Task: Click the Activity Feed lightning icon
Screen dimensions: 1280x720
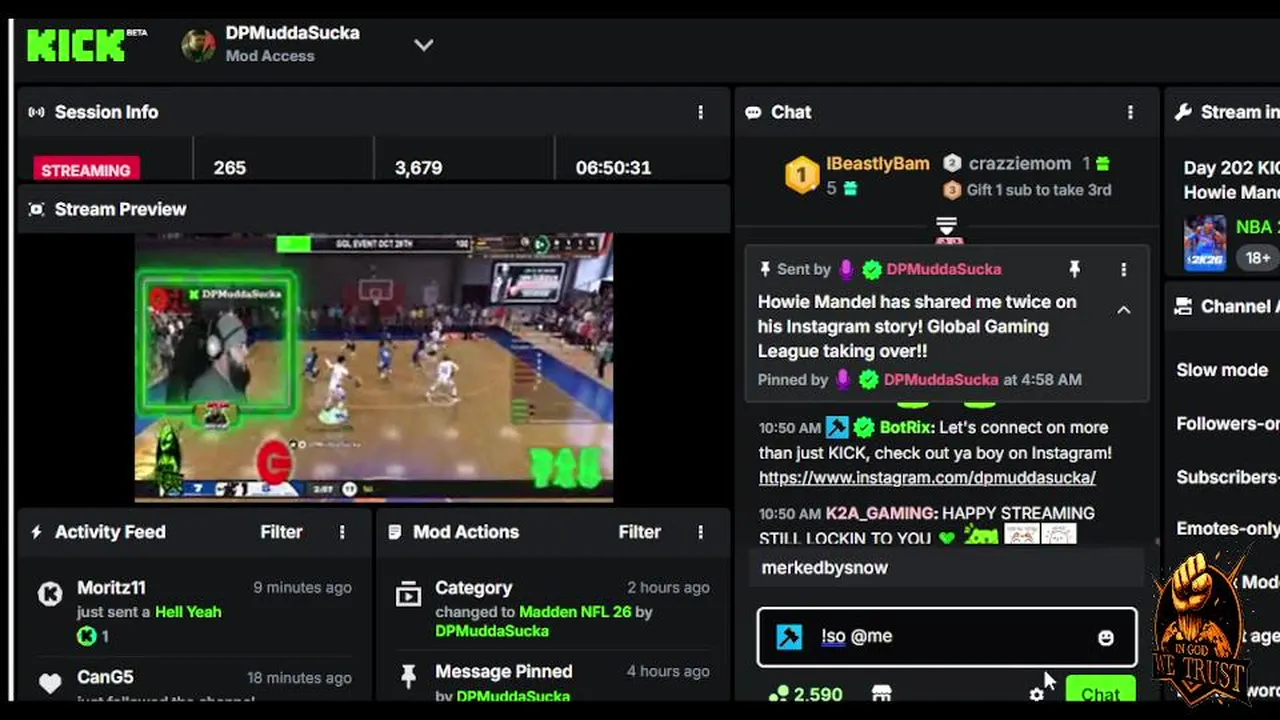Action: 37,532
